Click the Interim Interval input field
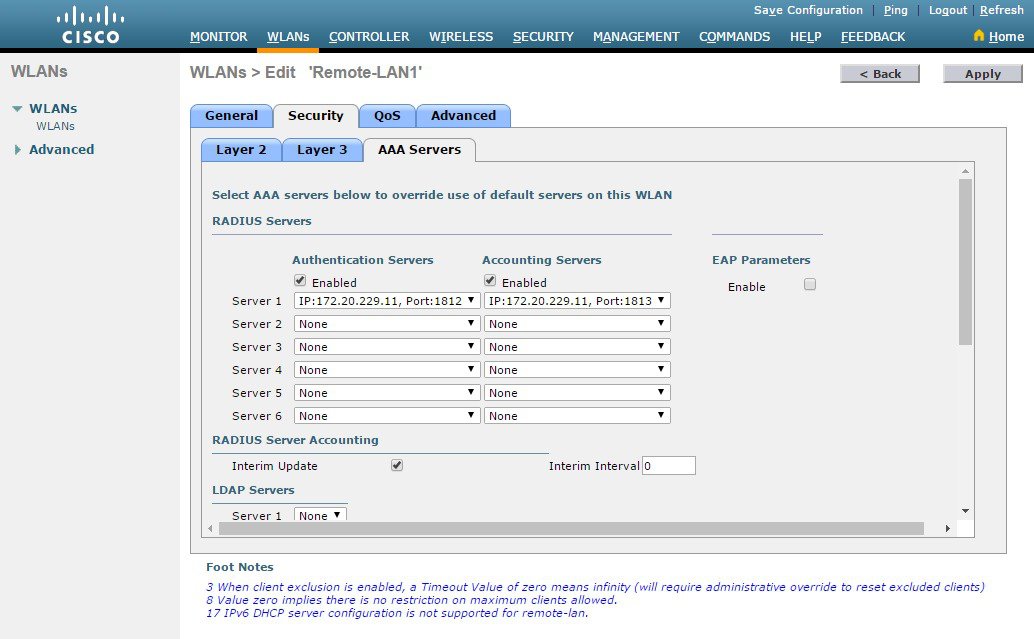The image size is (1034, 639). 669,466
